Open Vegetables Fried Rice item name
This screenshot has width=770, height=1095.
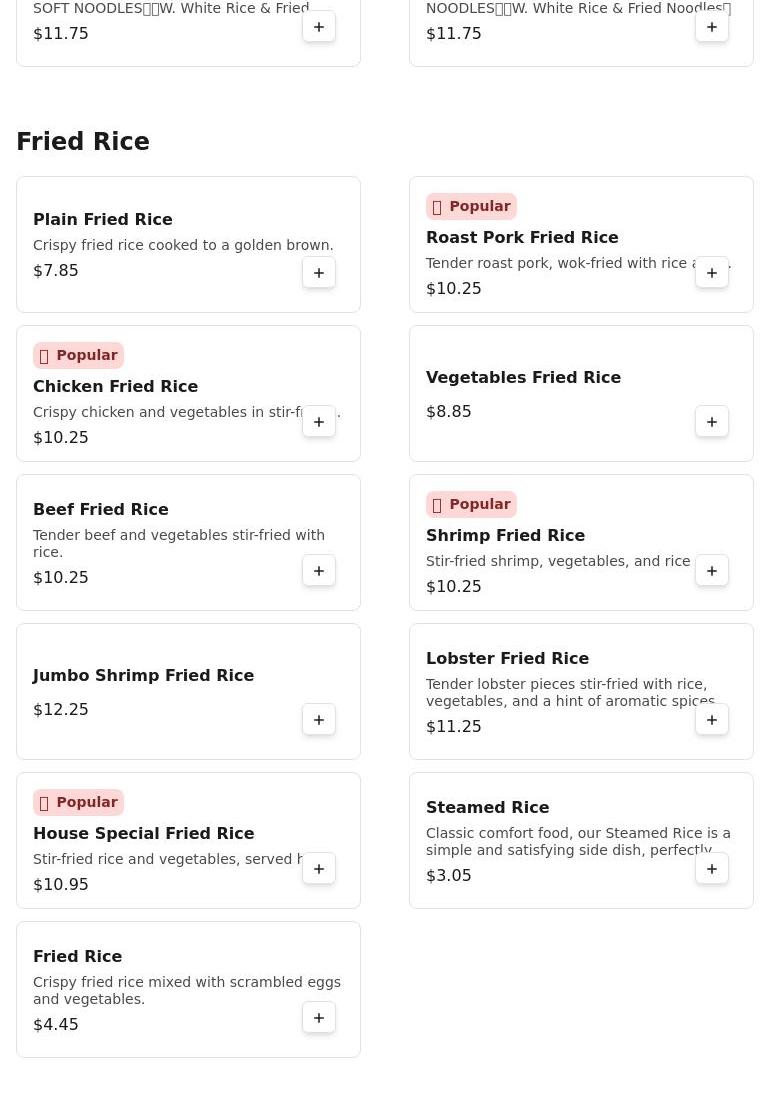[x=523, y=377]
